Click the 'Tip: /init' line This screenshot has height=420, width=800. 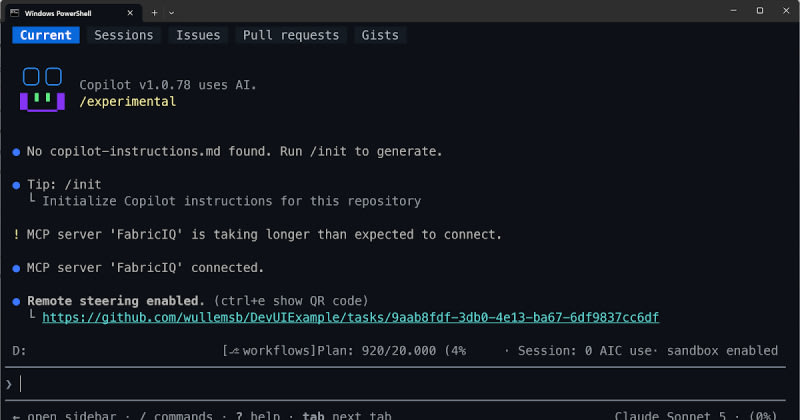tap(64, 184)
